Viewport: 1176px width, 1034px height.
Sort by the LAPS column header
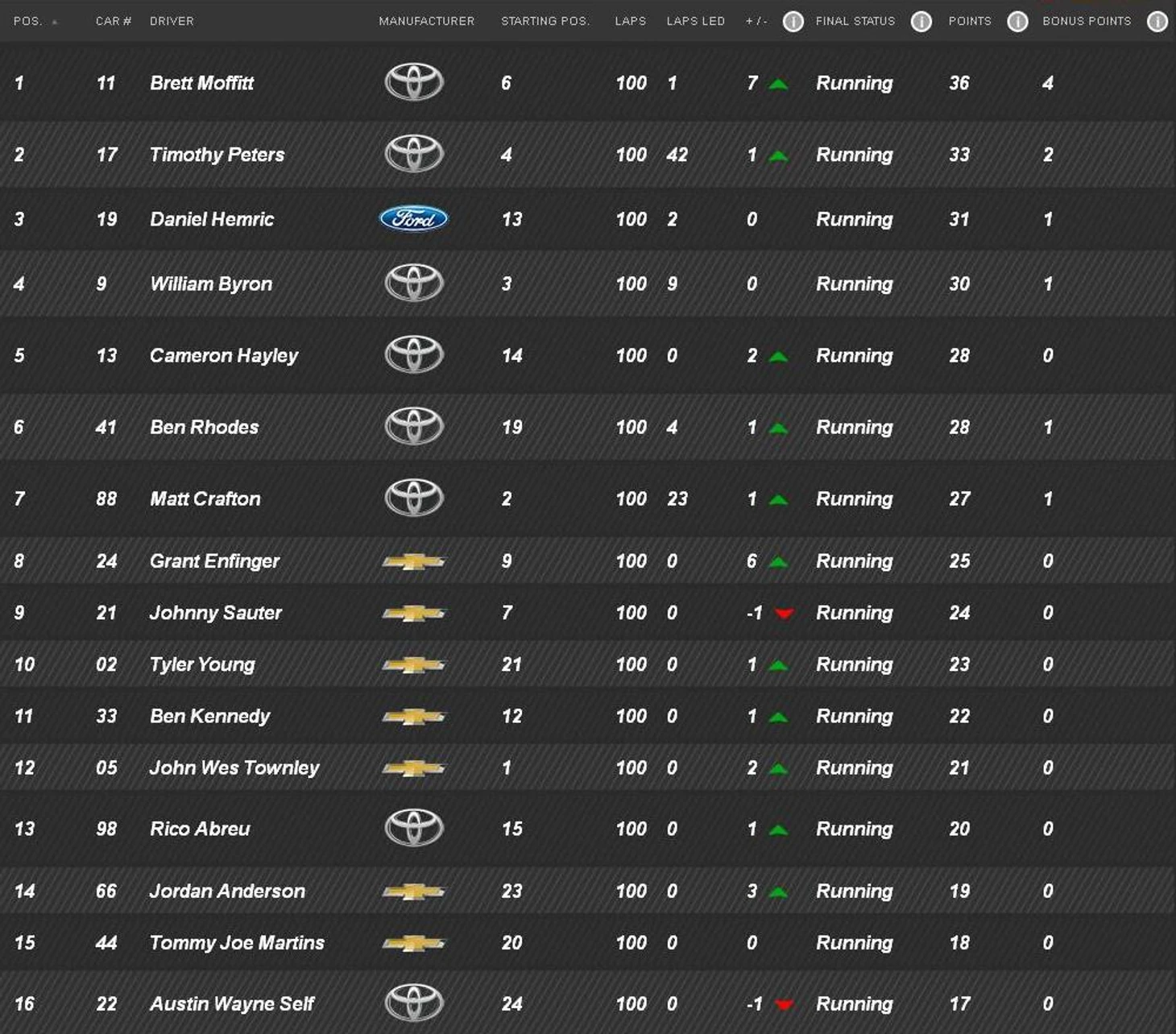tap(631, 21)
